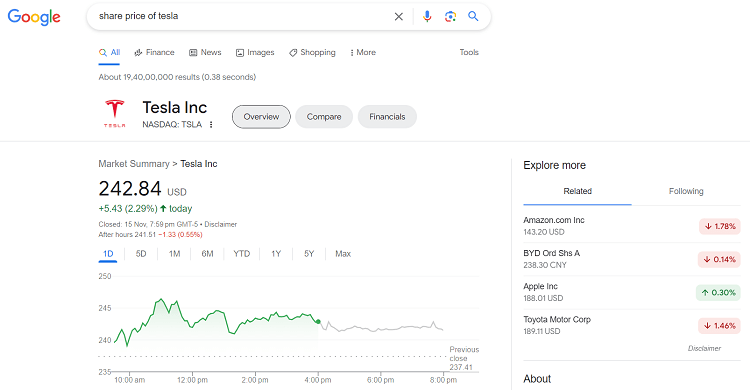This screenshot has height=390, width=750.
Task: Click the 242.84 USD price value
Action: tap(143, 189)
